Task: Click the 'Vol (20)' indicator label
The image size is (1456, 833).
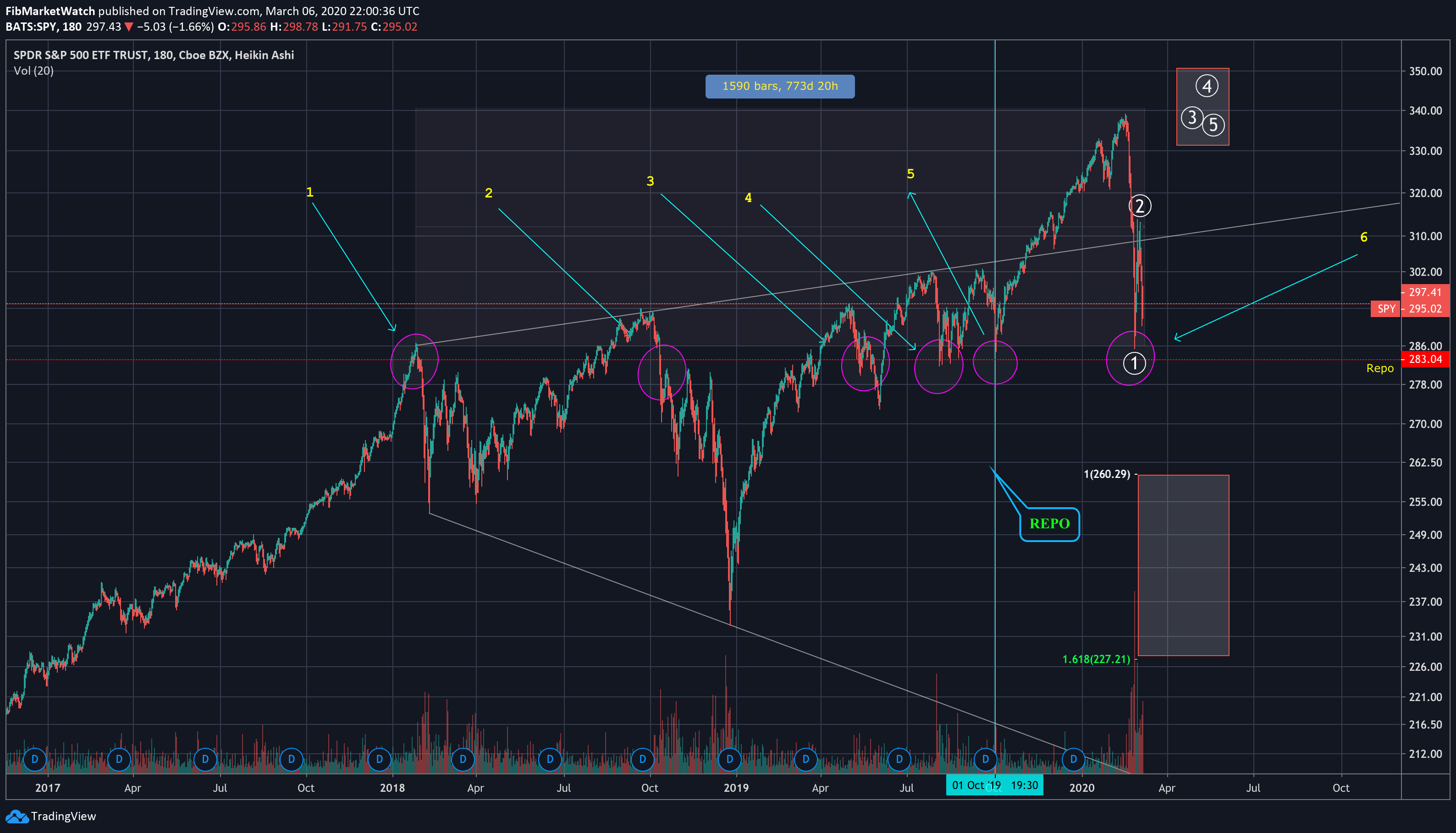Action: 34,71
